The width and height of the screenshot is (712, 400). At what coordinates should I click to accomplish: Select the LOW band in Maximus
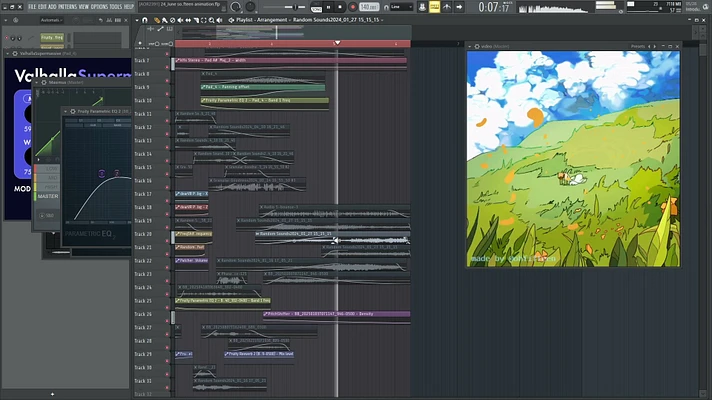coord(48,168)
